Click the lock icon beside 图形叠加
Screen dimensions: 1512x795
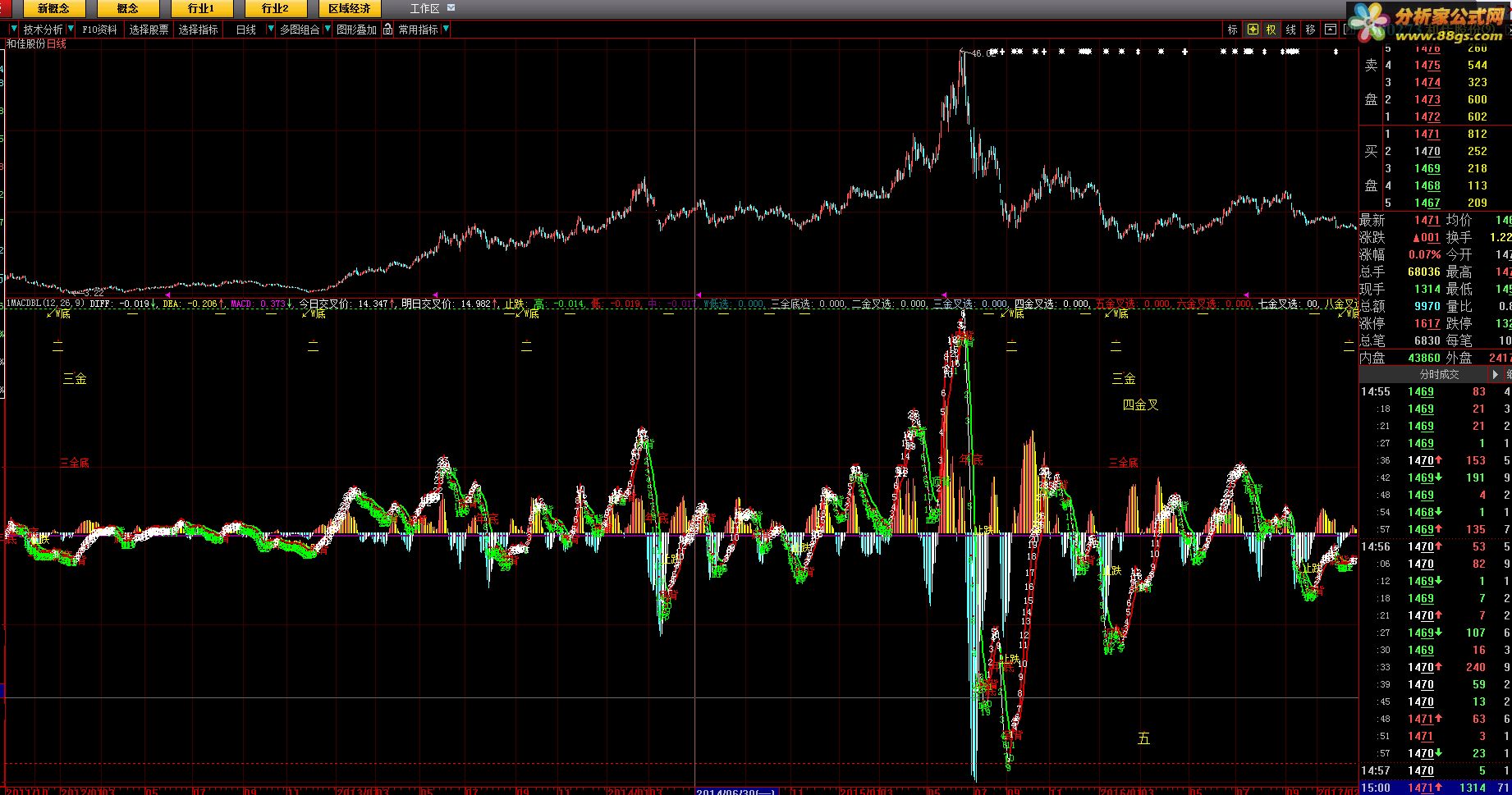coord(387,30)
